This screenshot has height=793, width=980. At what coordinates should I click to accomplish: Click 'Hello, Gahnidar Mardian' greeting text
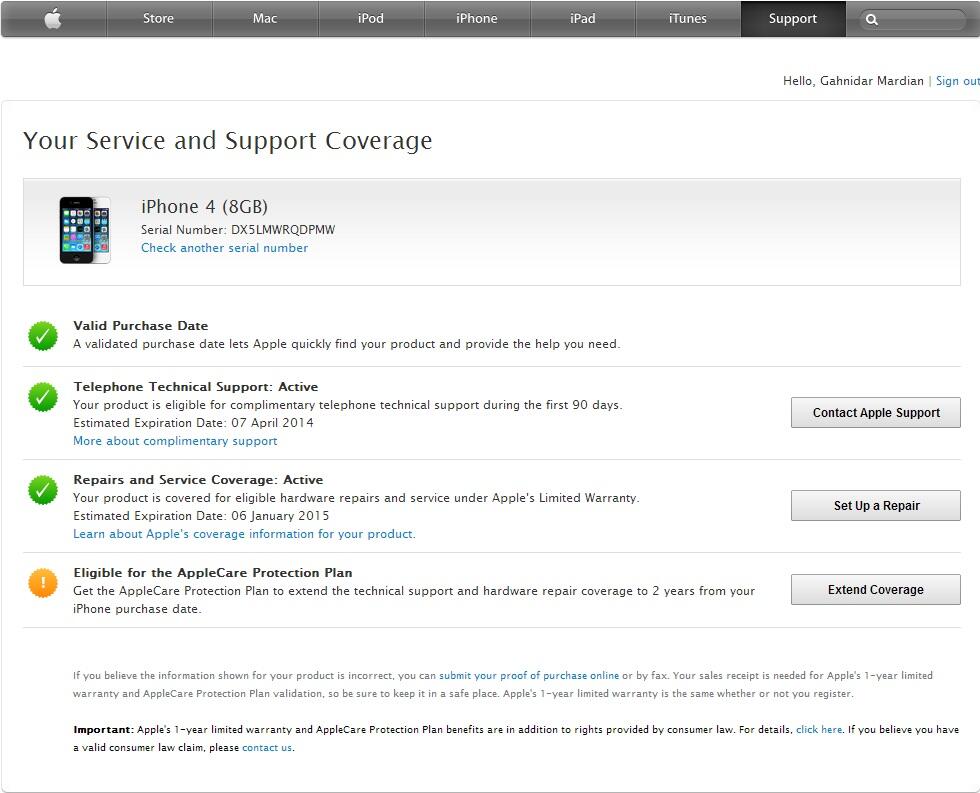coord(853,81)
